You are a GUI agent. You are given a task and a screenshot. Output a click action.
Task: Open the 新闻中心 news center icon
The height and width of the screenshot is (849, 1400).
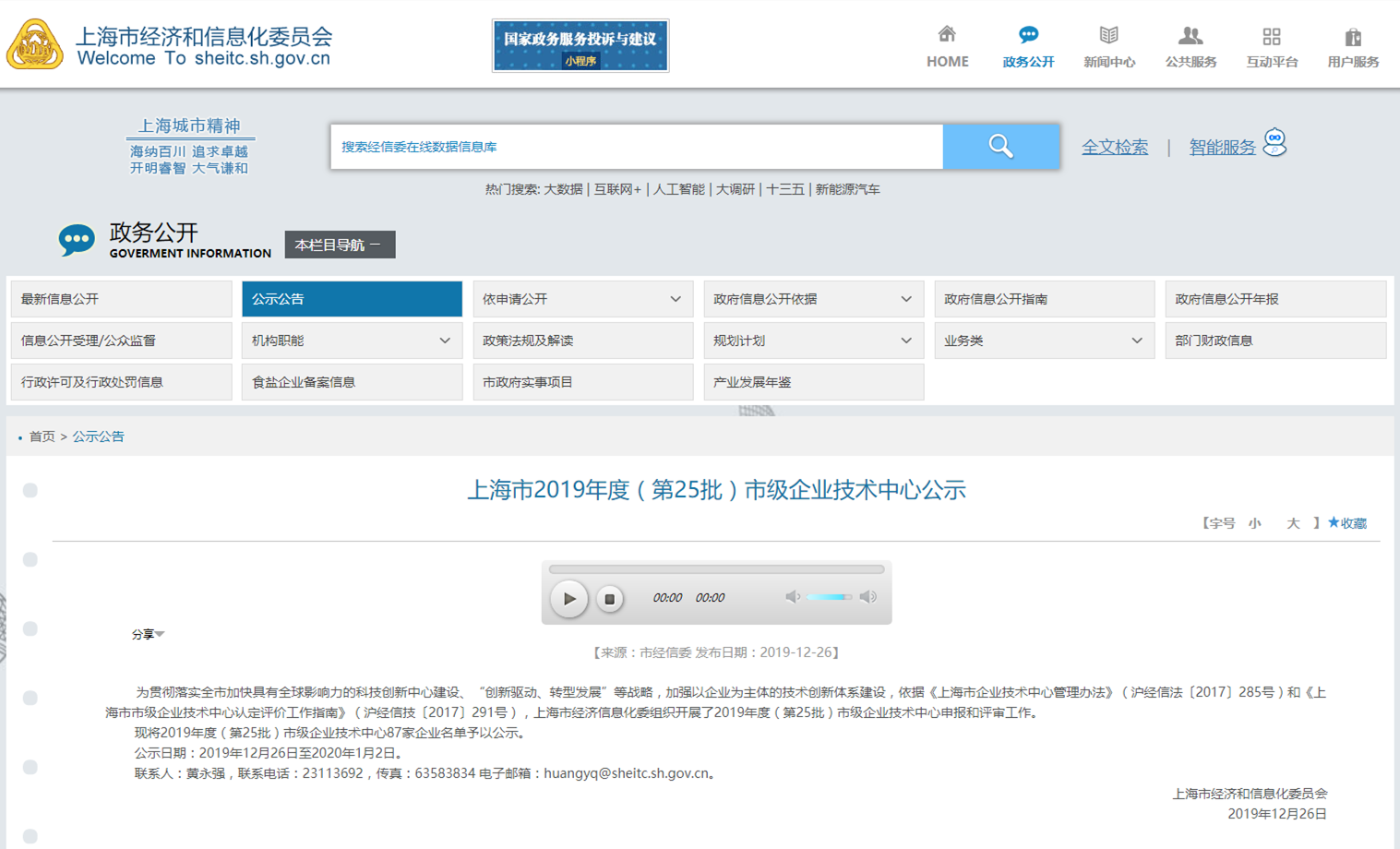(1108, 36)
